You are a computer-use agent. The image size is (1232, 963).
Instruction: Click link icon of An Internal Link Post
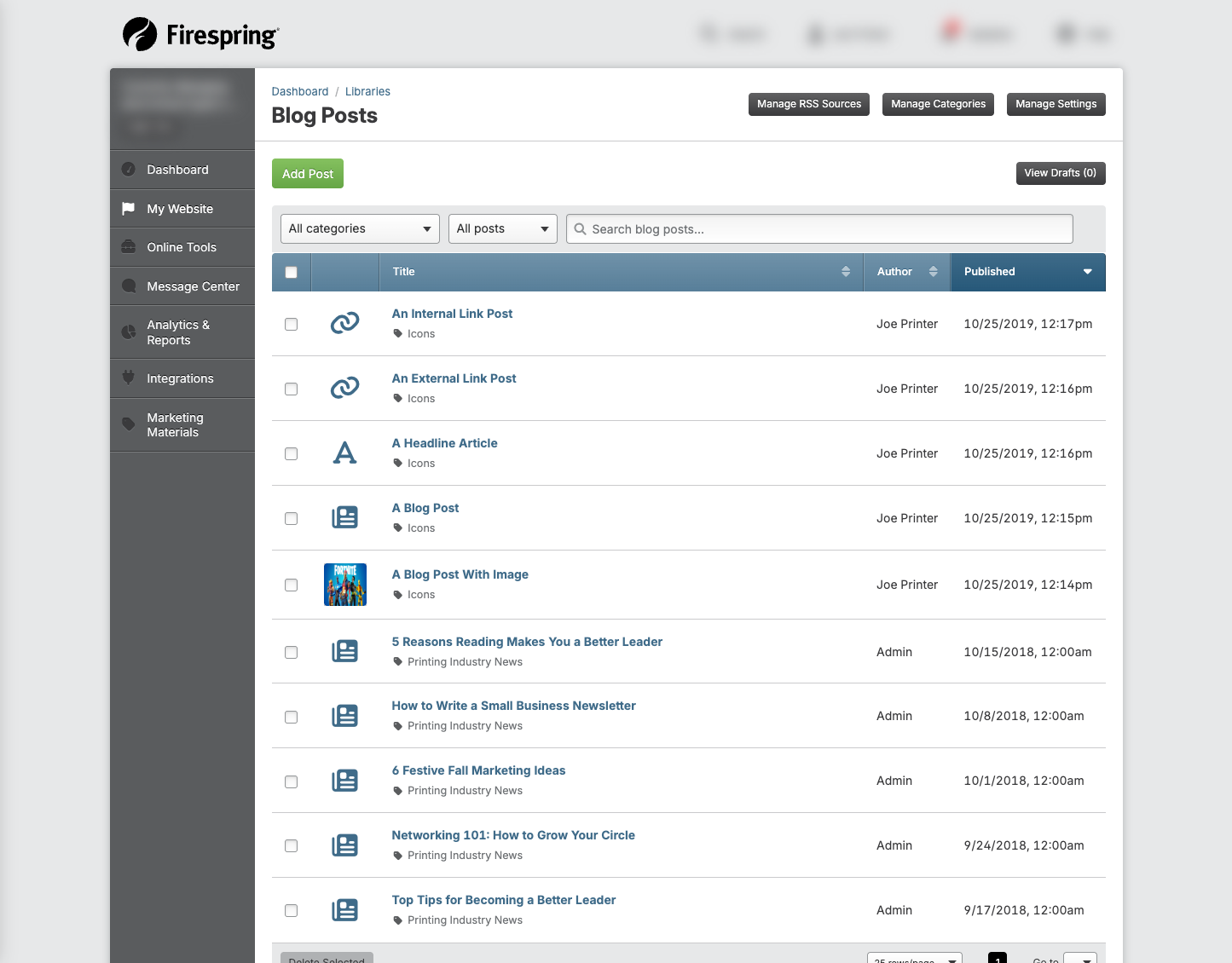click(344, 323)
